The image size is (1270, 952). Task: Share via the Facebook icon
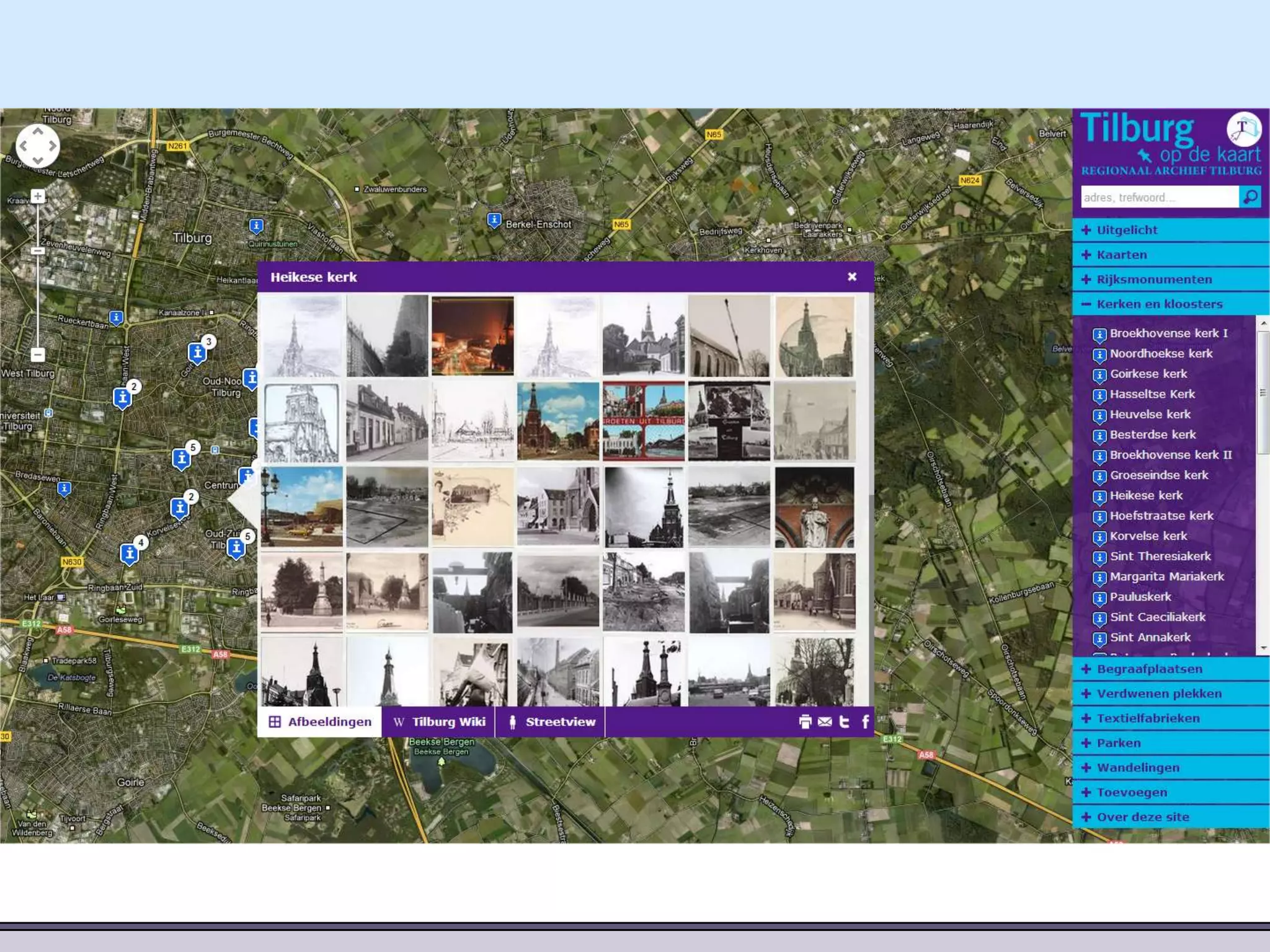(x=865, y=721)
